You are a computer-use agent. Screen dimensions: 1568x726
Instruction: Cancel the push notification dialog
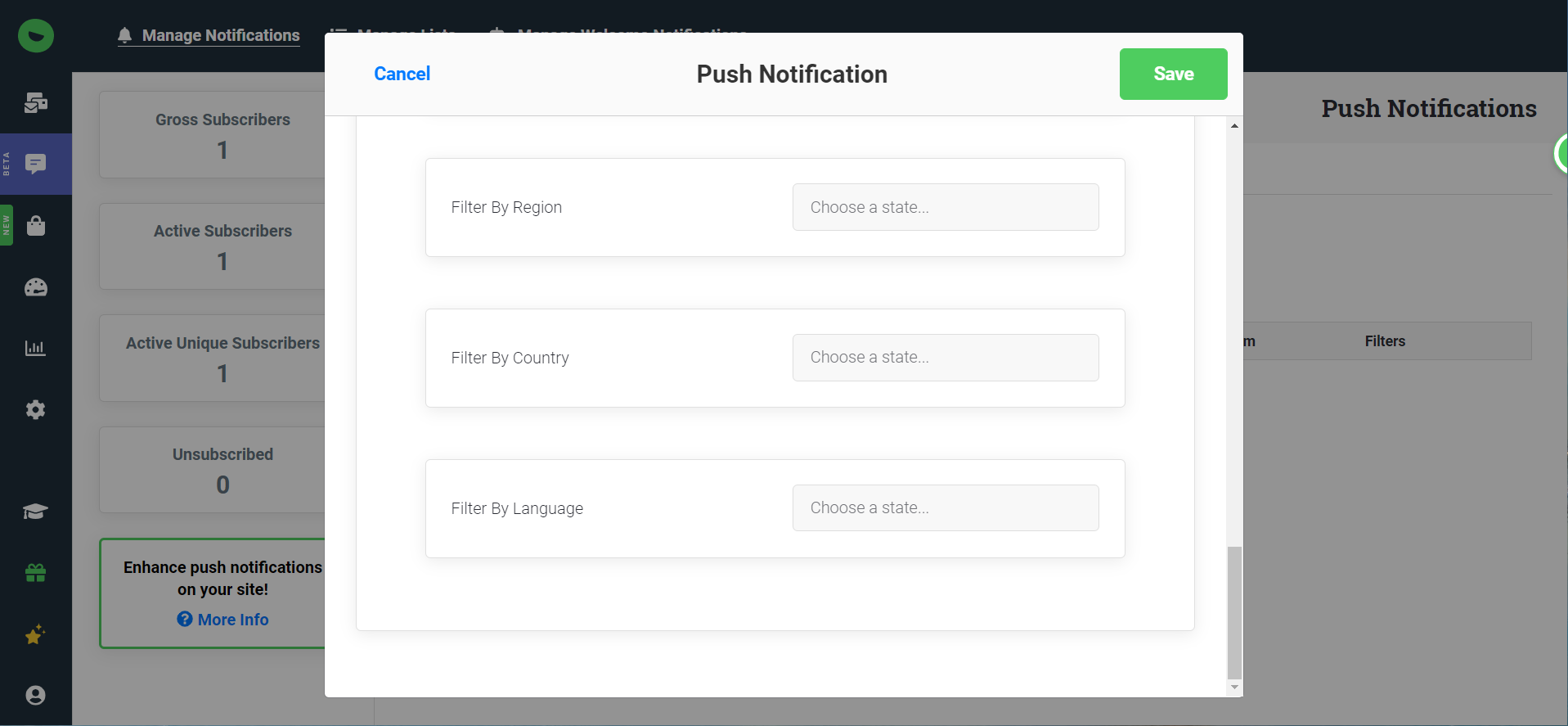click(x=402, y=74)
